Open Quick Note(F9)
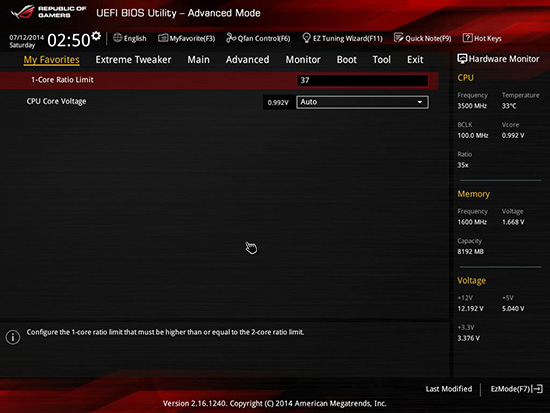550x413 pixels. coord(428,38)
